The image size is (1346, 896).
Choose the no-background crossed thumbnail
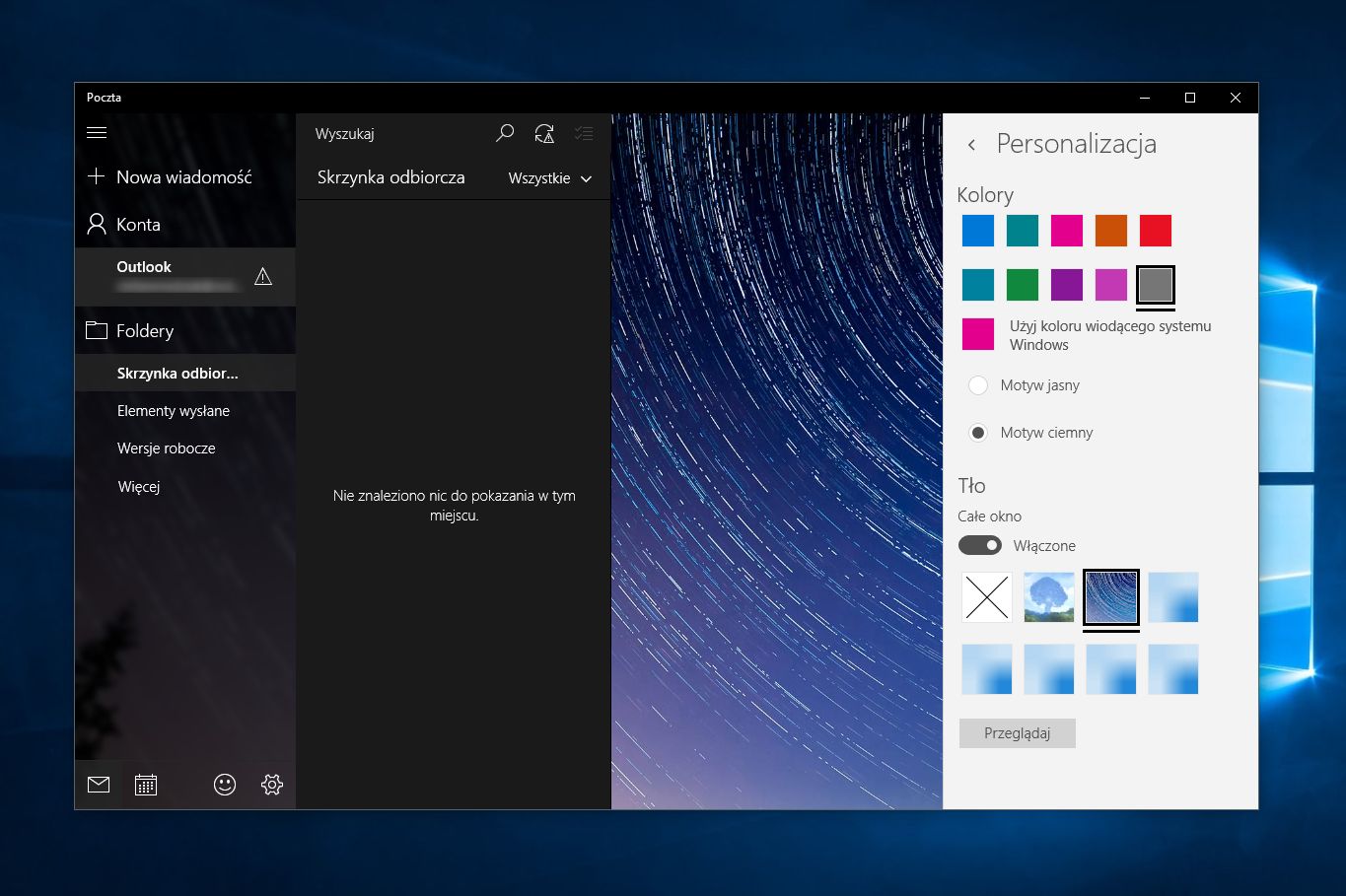click(987, 597)
